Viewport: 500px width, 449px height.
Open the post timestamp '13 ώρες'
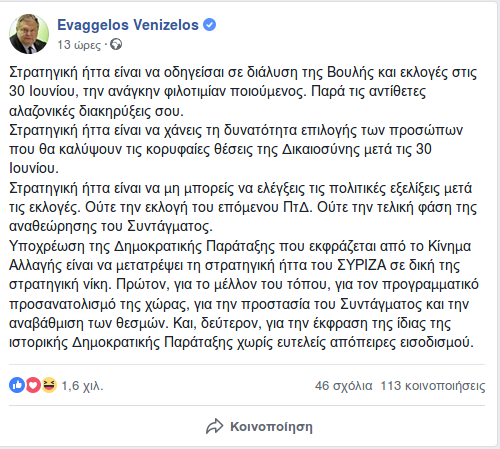[79, 45]
